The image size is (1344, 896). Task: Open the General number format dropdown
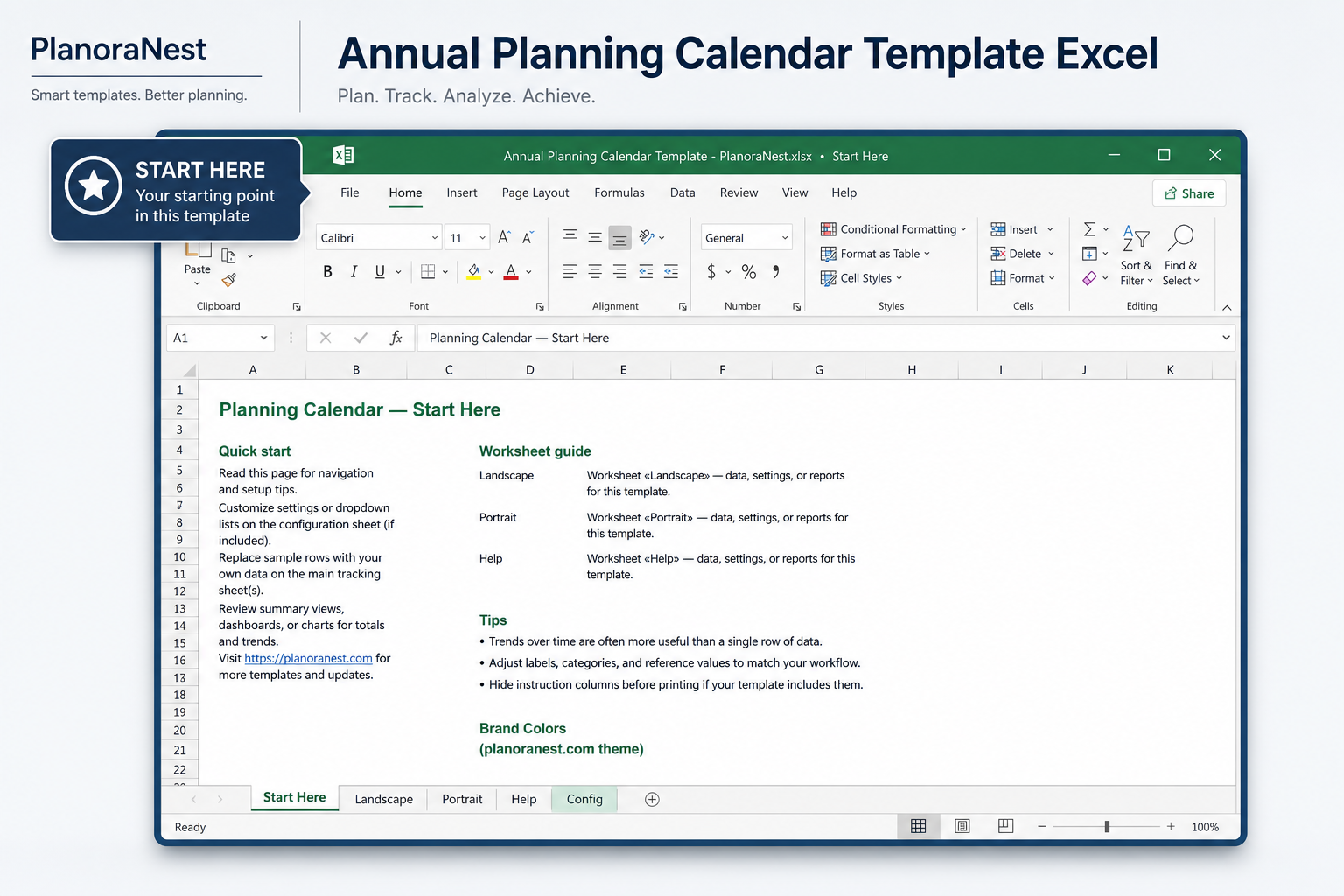pyautogui.click(x=785, y=238)
